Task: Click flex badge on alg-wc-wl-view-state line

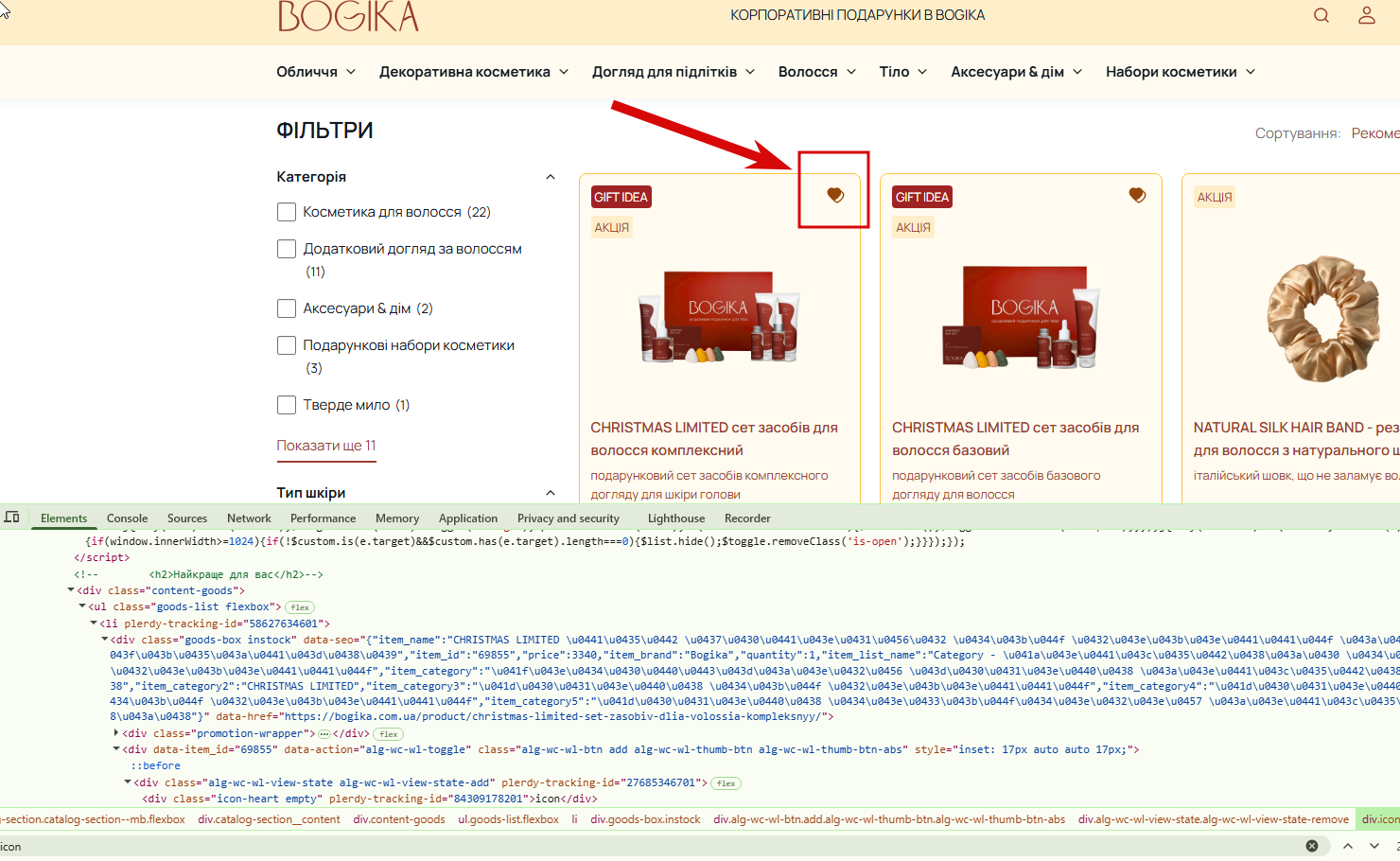Action: pyautogui.click(x=726, y=783)
